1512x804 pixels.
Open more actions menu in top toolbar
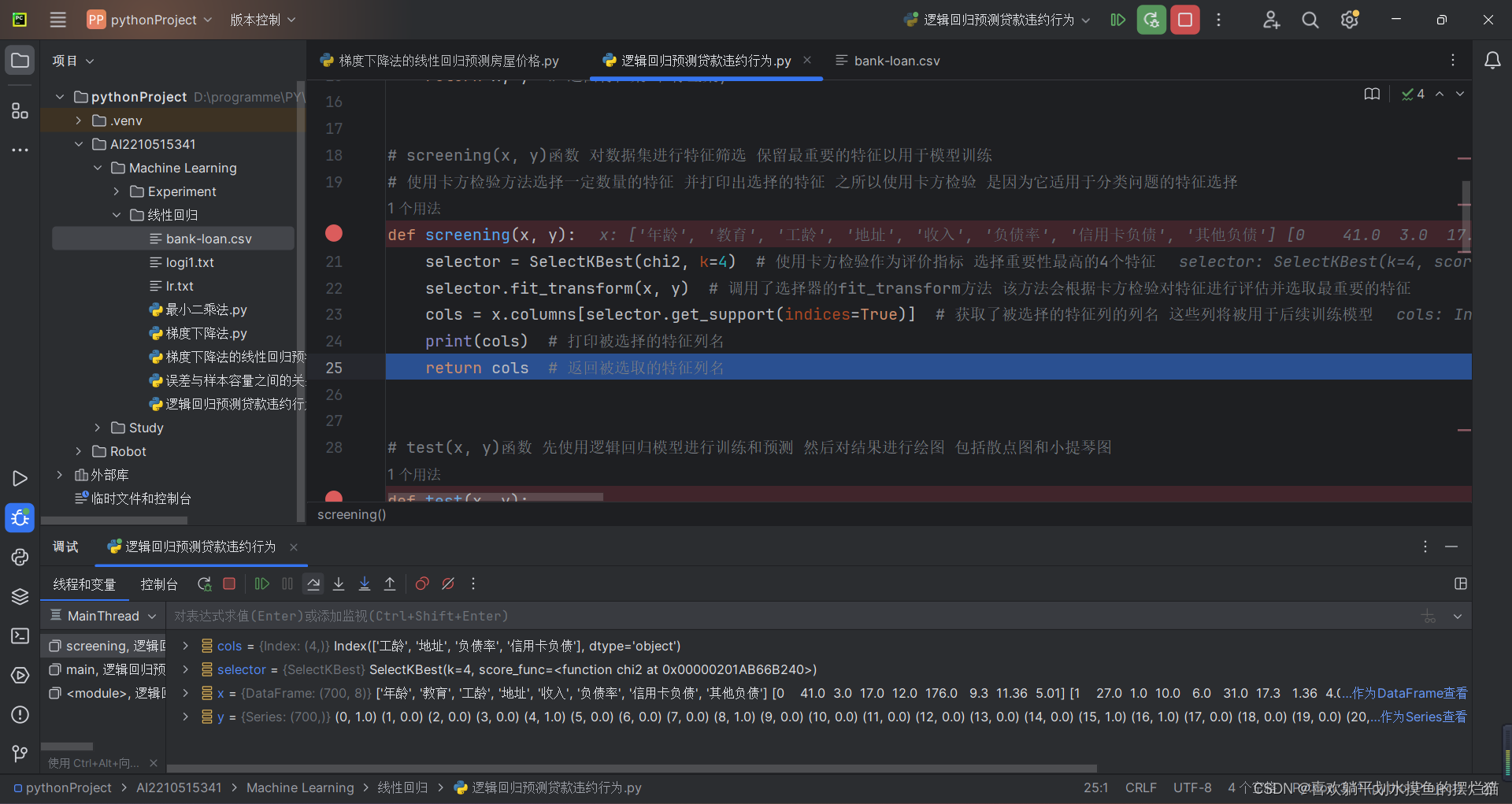tap(1218, 20)
